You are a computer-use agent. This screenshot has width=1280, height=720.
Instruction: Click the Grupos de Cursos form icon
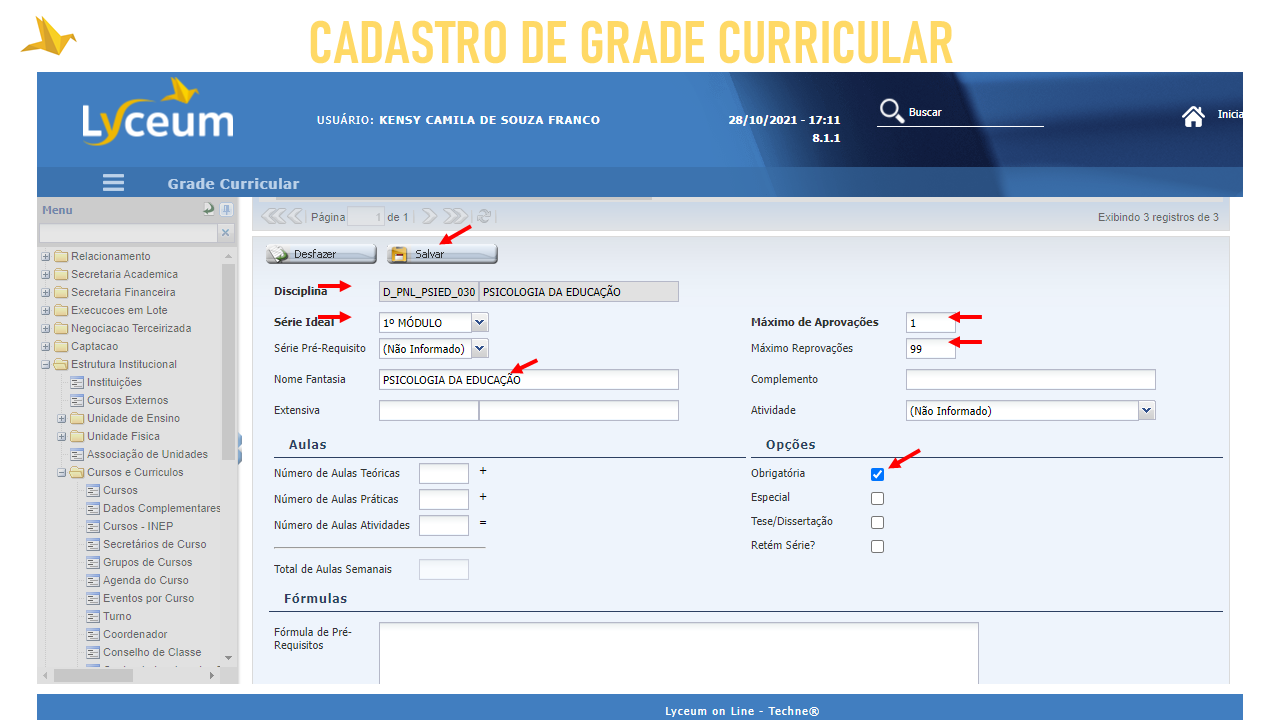pos(93,563)
